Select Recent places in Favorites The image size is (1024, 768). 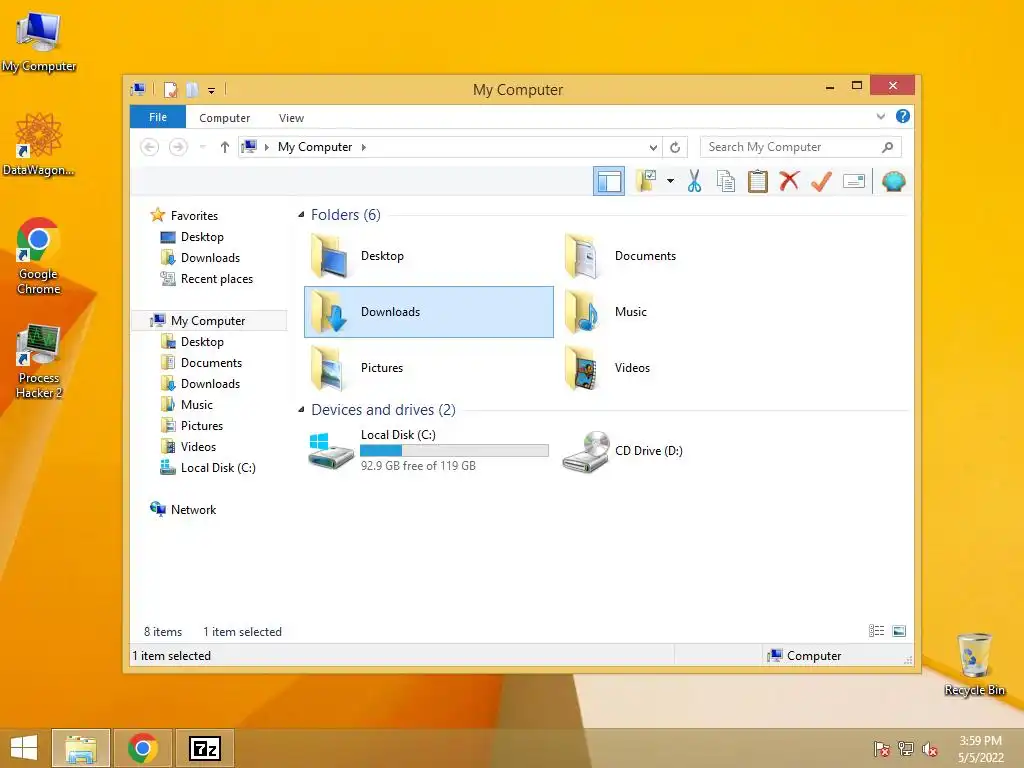216,279
